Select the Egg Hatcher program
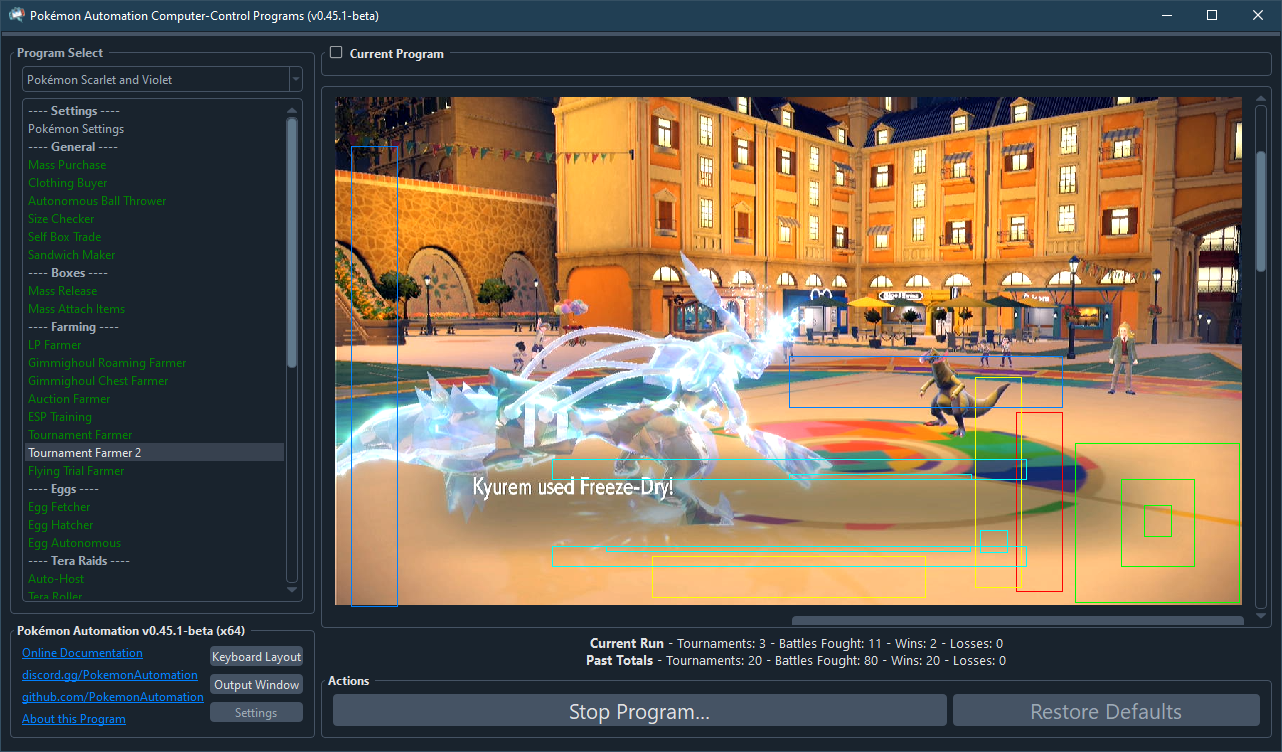 pos(60,525)
